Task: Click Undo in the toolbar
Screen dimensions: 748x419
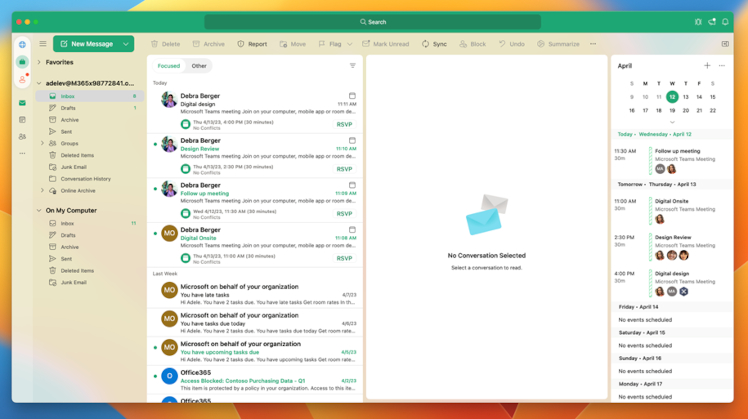Action: pyautogui.click(x=511, y=44)
